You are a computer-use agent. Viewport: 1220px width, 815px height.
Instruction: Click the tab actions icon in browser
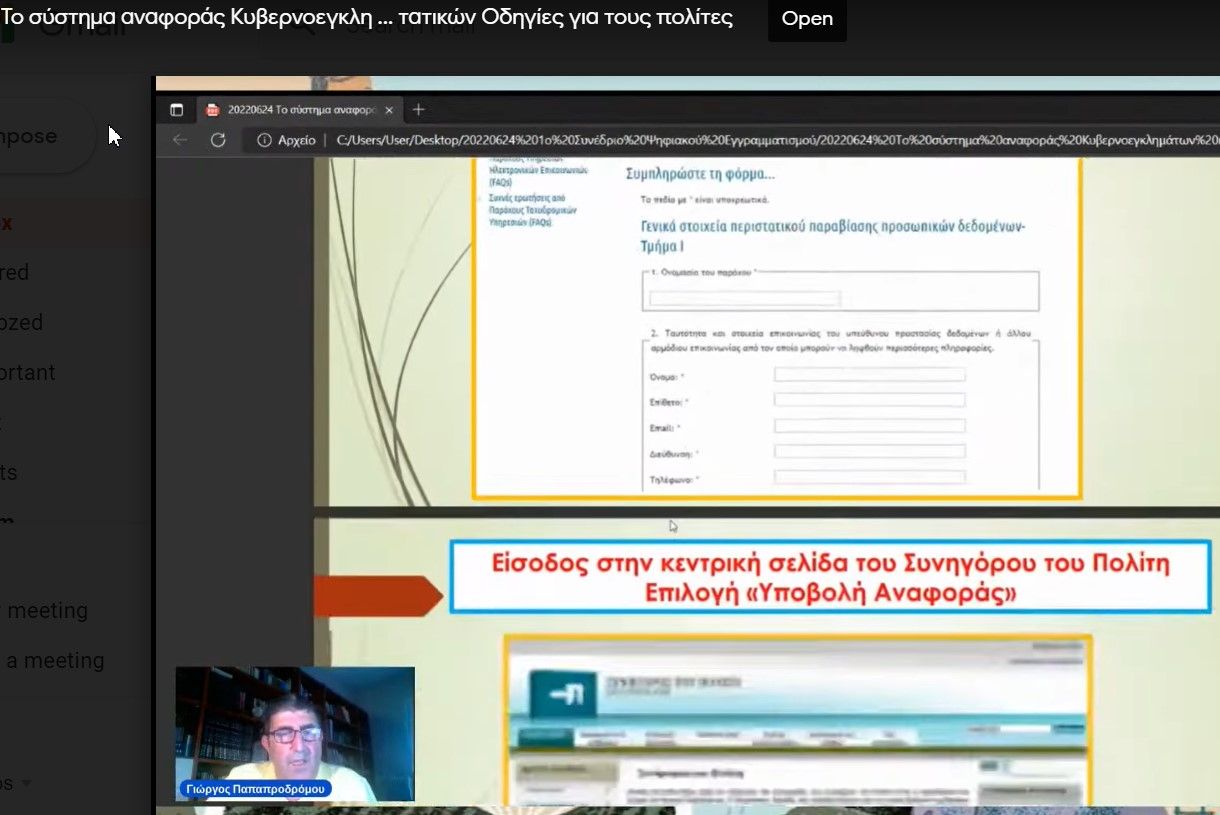click(x=177, y=110)
